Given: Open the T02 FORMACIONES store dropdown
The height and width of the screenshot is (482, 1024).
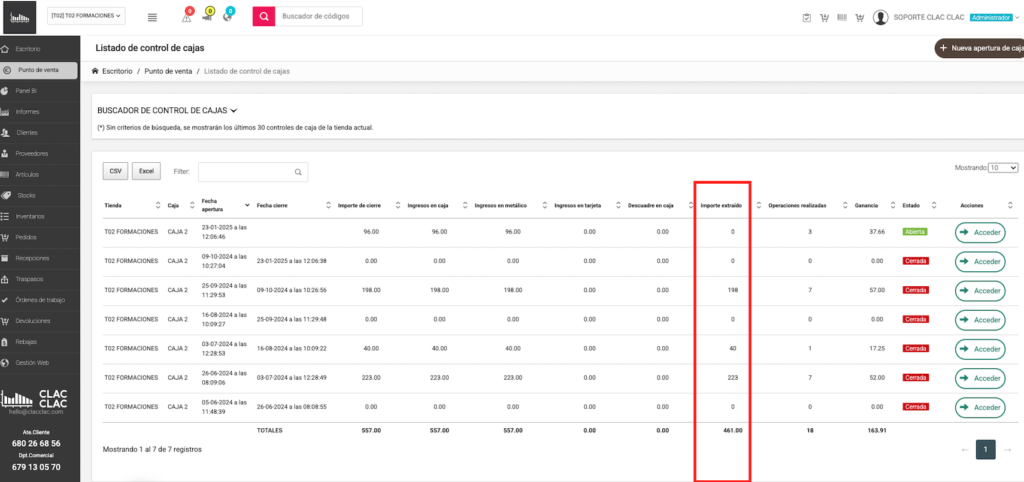Looking at the screenshot, I should 86,16.
